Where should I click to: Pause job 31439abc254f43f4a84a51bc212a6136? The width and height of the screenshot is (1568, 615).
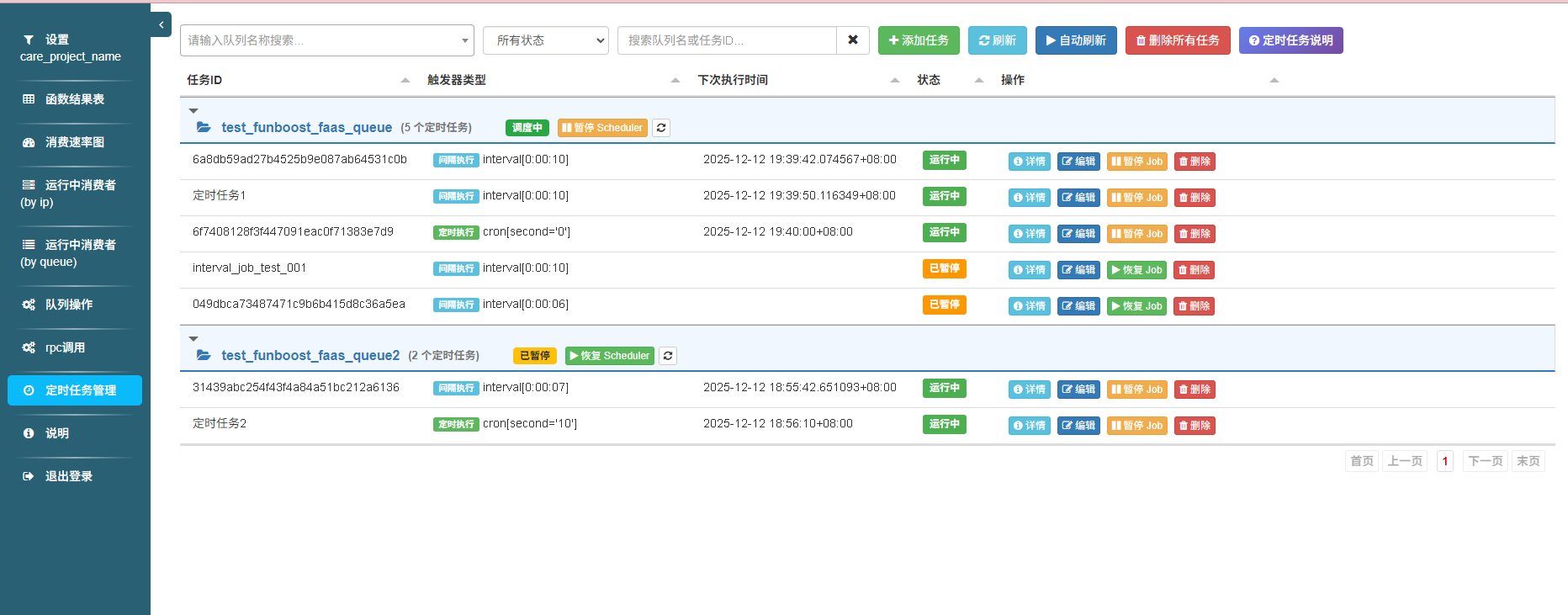(1137, 390)
